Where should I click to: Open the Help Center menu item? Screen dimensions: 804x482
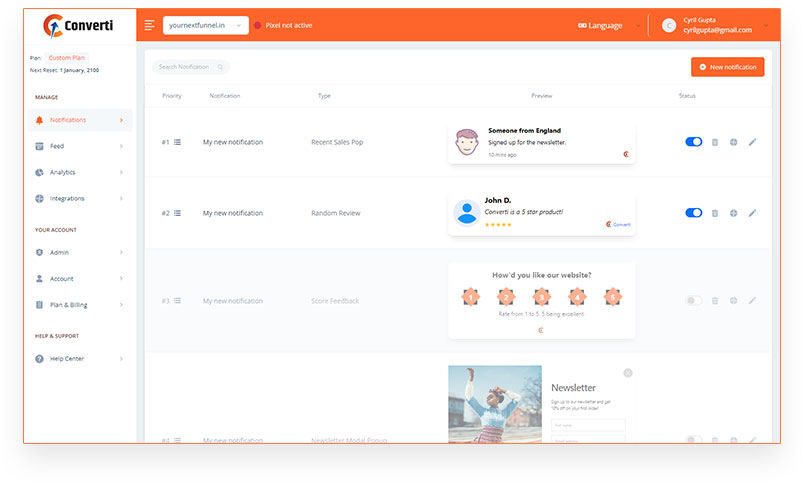pos(80,358)
